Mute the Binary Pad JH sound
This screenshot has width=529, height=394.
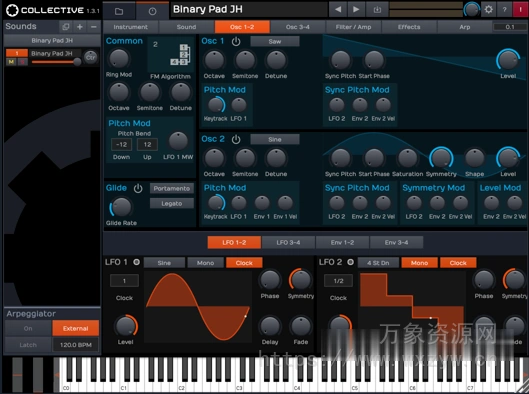pos(11,61)
